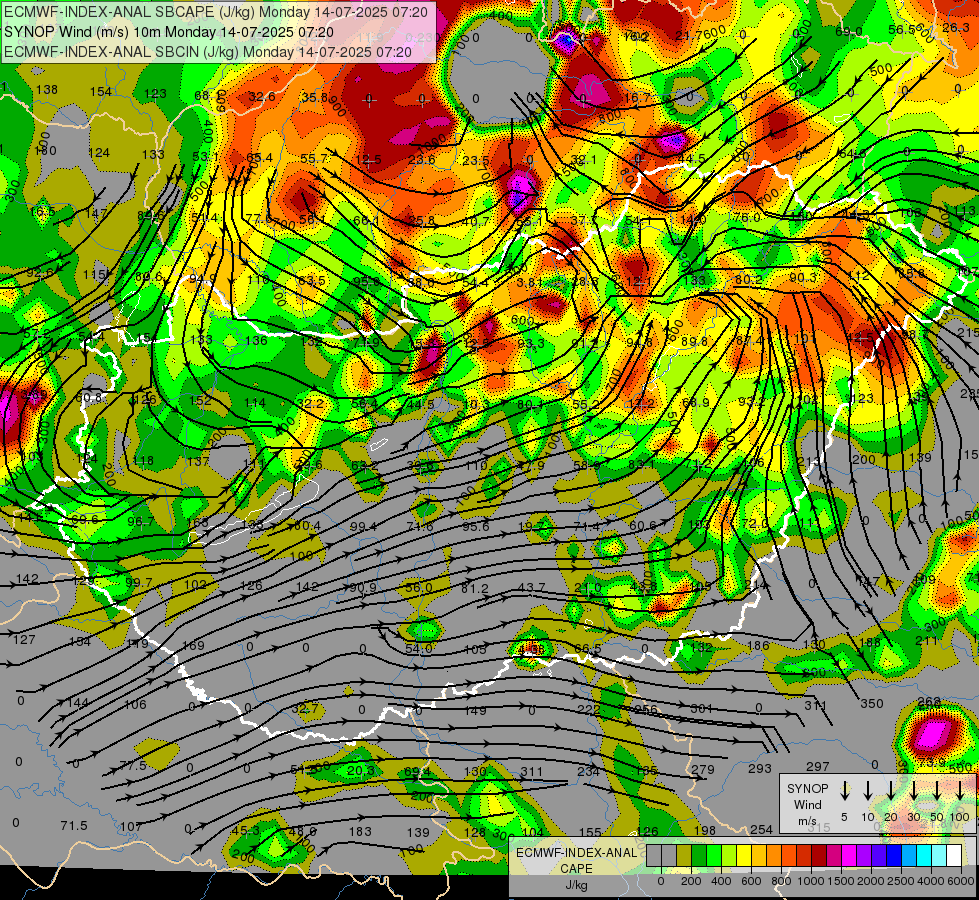Click the 20 m/s wind arrow in legend
Image resolution: width=979 pixels, height=900 pixels.
pos(890,791)
